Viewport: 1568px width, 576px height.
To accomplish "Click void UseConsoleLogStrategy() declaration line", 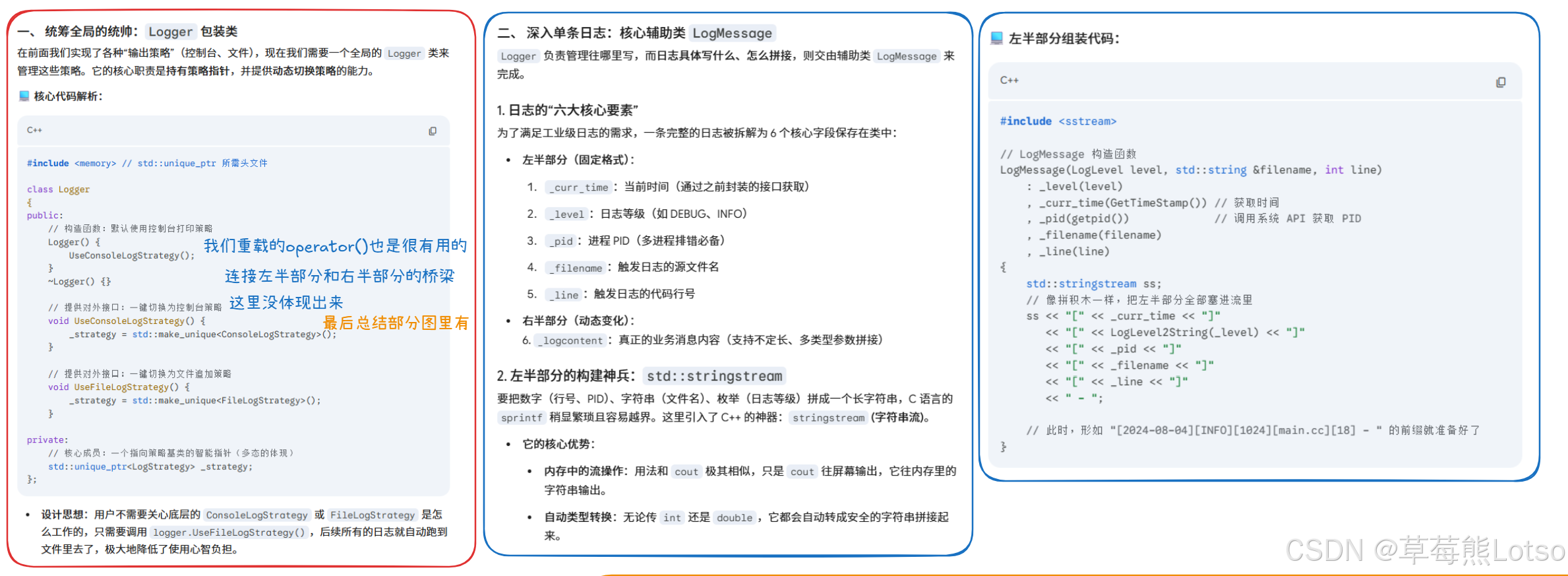I will (x=127, y=321).
